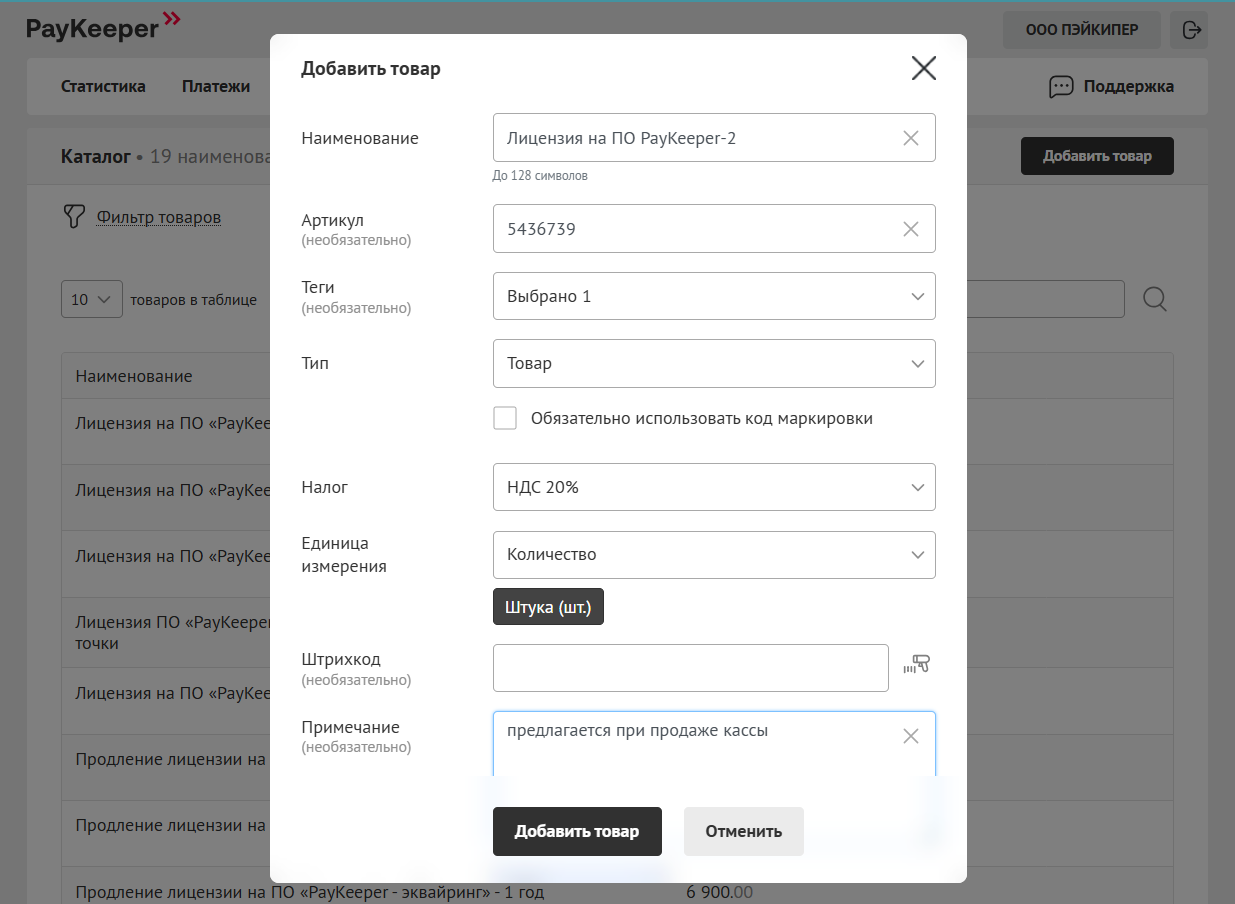Click the Наименование input with Лицензия на ПО PayKeeper-2

(x=714, y=138)
